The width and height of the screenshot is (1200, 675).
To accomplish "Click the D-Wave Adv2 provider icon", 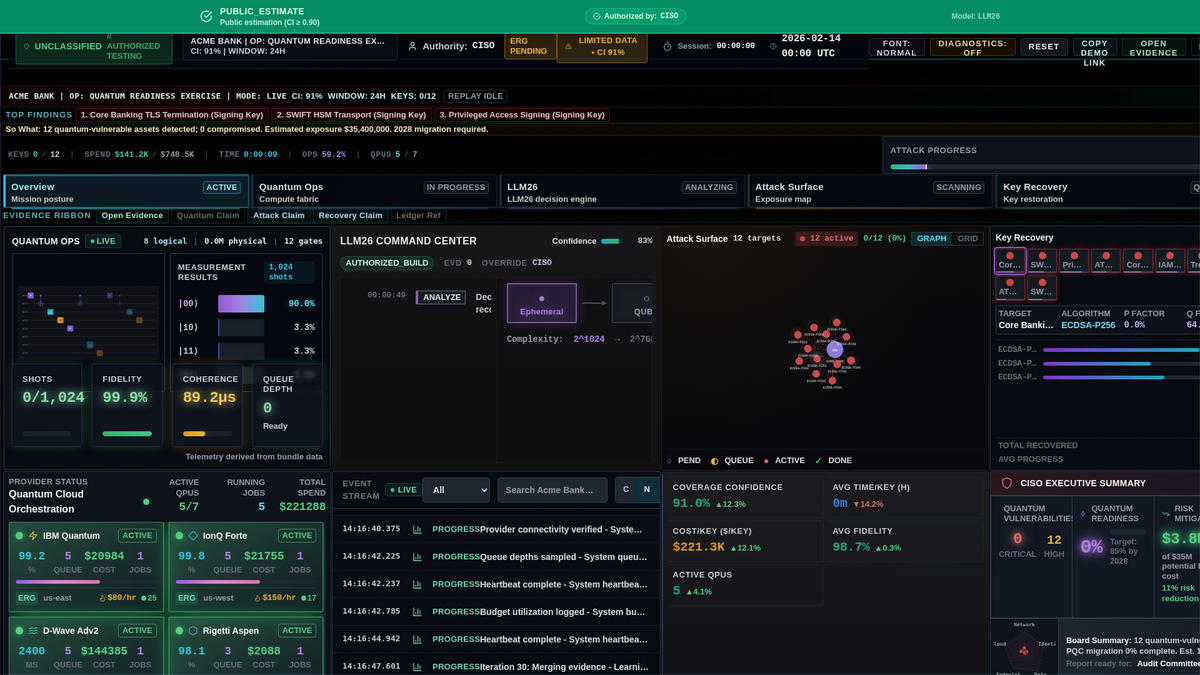I will coord(33,631).
